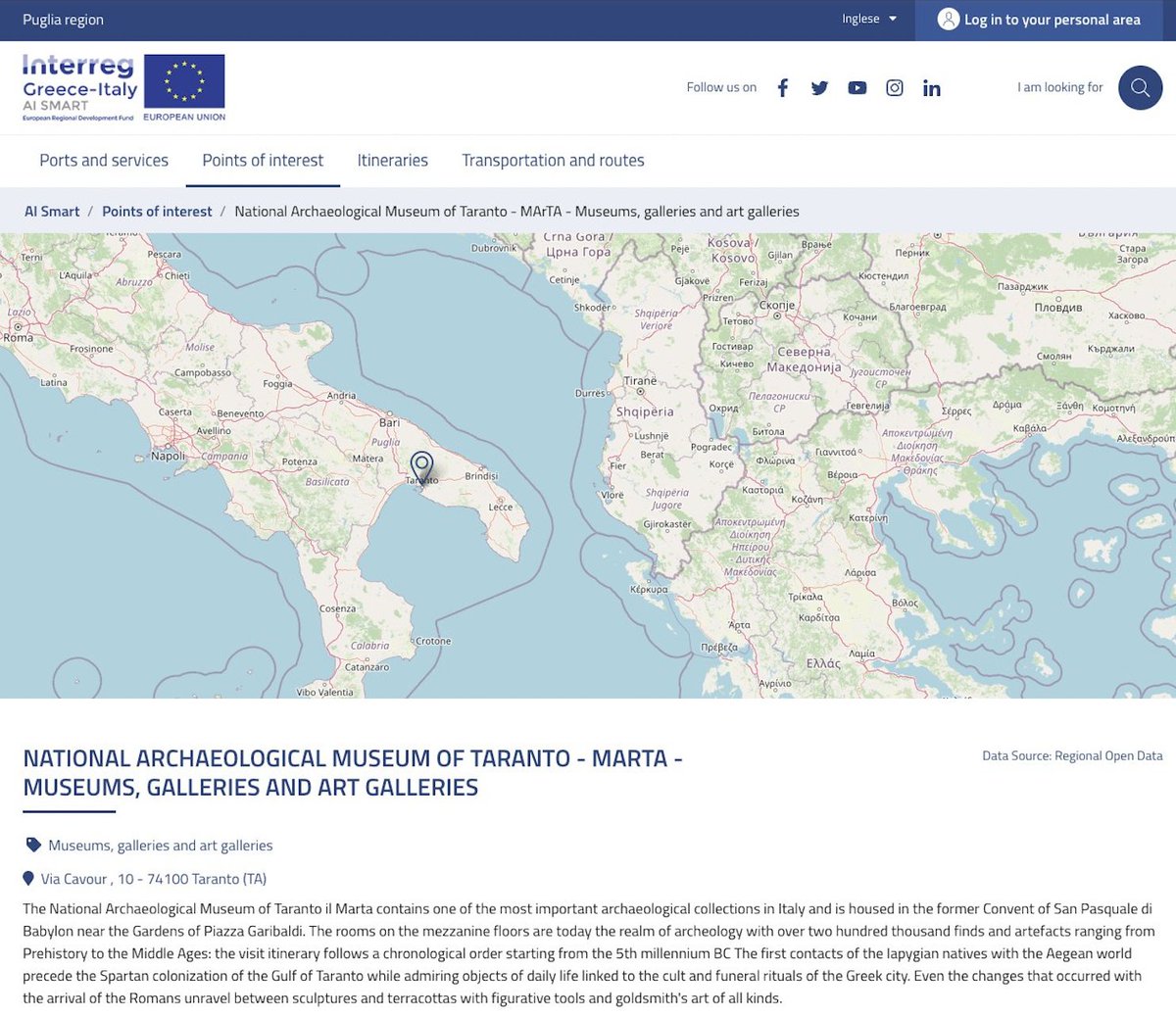Click the magnifying glass search button

click(x=1140, y=87)
